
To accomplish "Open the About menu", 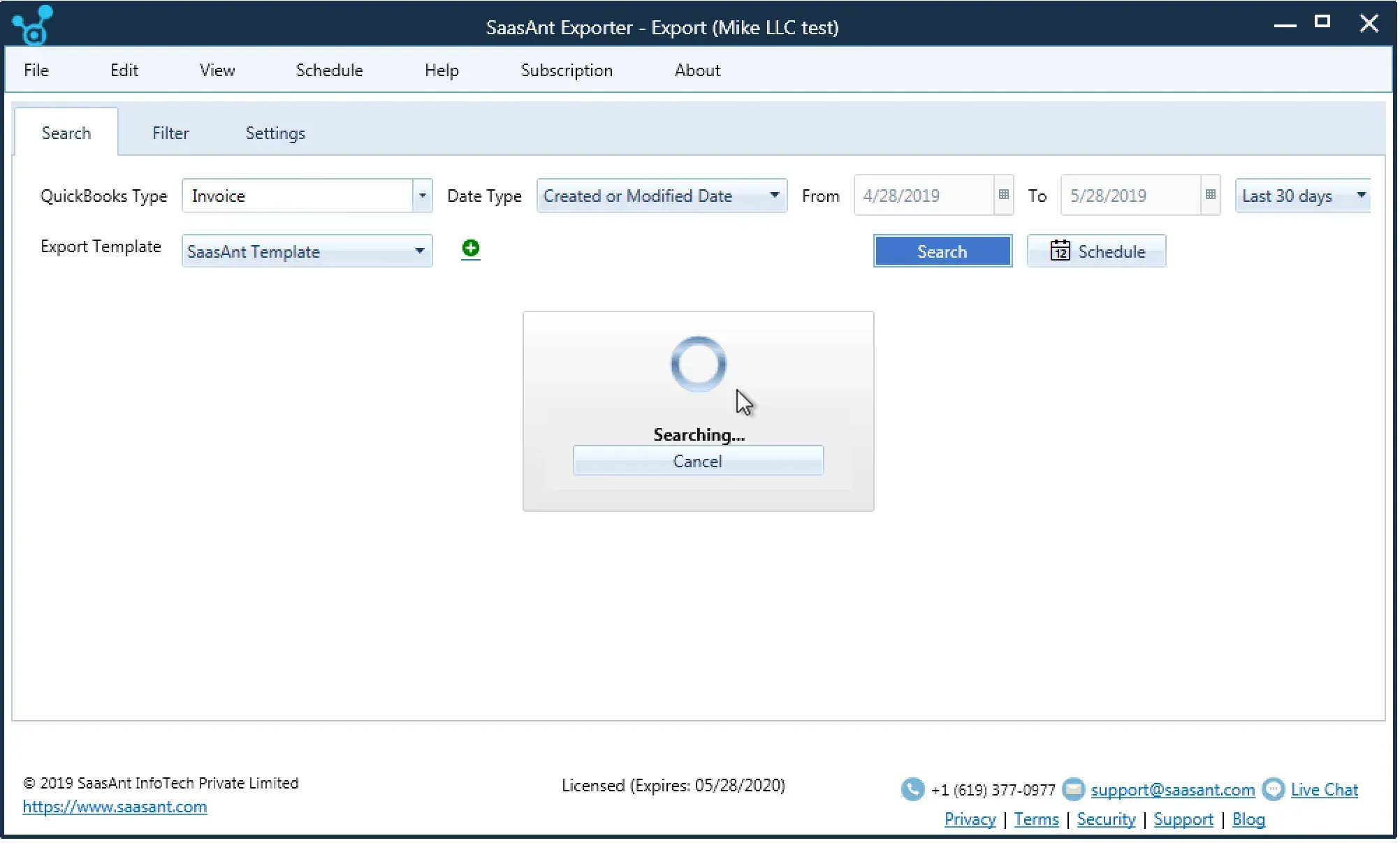I will [x=697, y=70].
